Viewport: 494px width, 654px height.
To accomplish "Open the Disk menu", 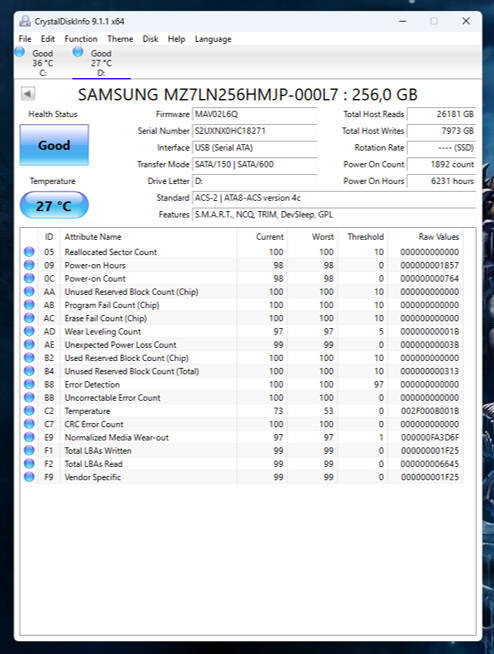I will tap(150, 39).
